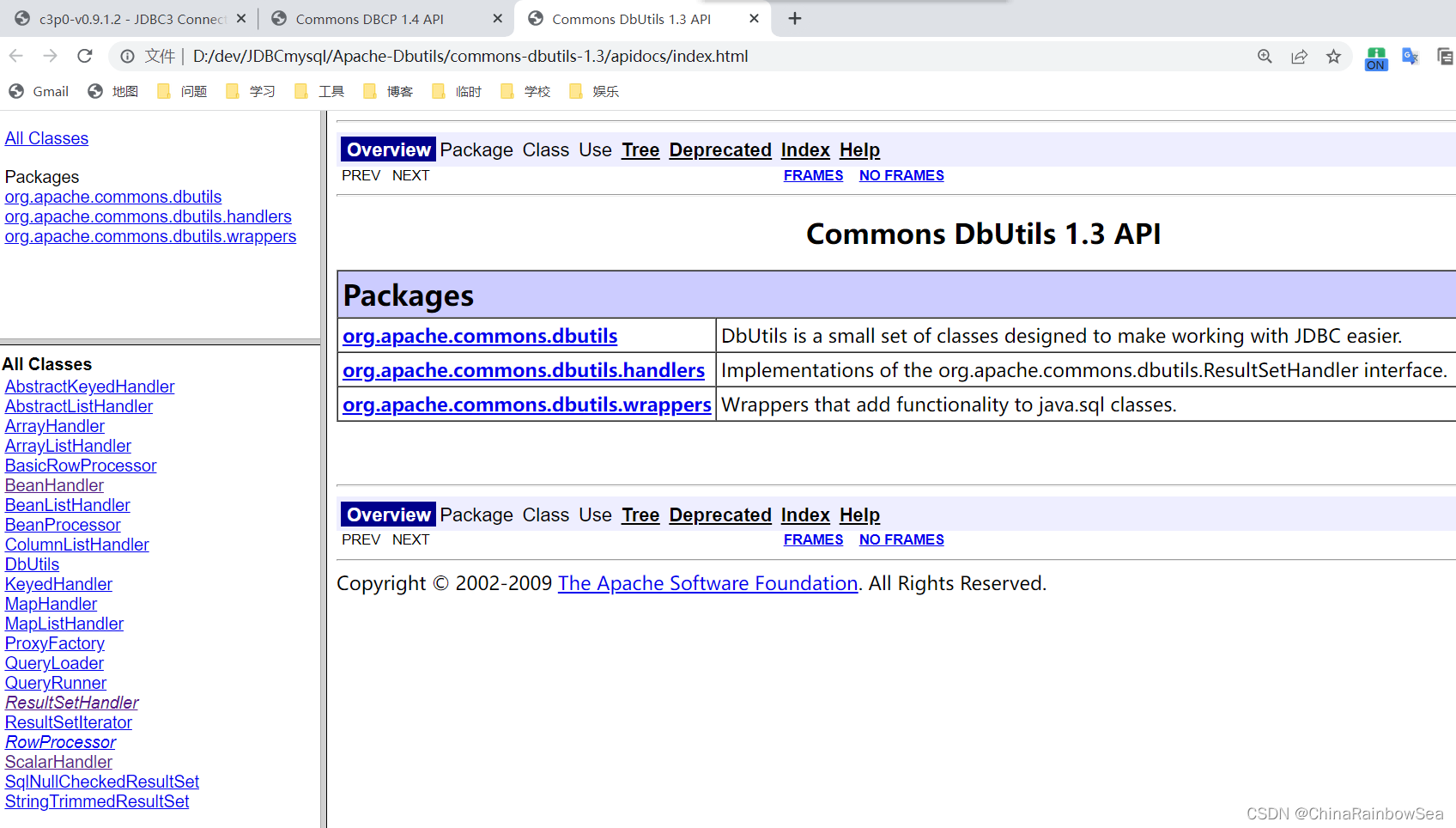The image size is (1456, 828).
Task: Bookmark this page with the star icon
Action: click(x=1333, y=56)
